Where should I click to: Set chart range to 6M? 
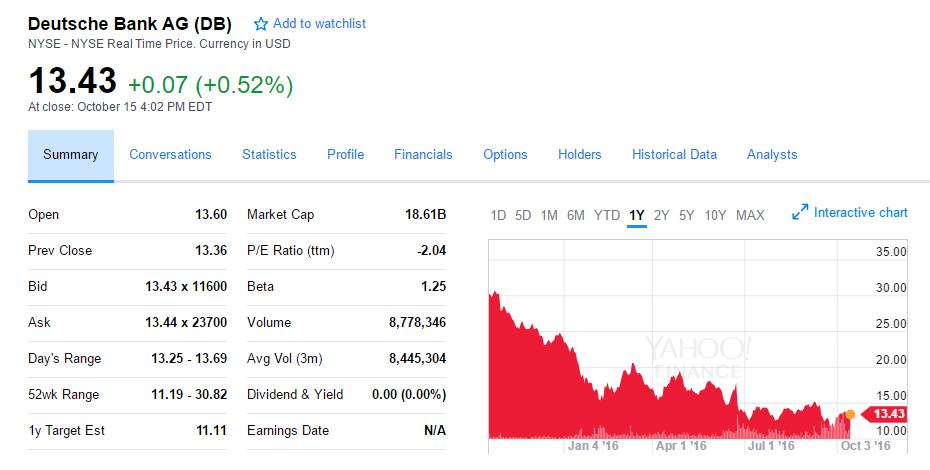click(575, 215)
